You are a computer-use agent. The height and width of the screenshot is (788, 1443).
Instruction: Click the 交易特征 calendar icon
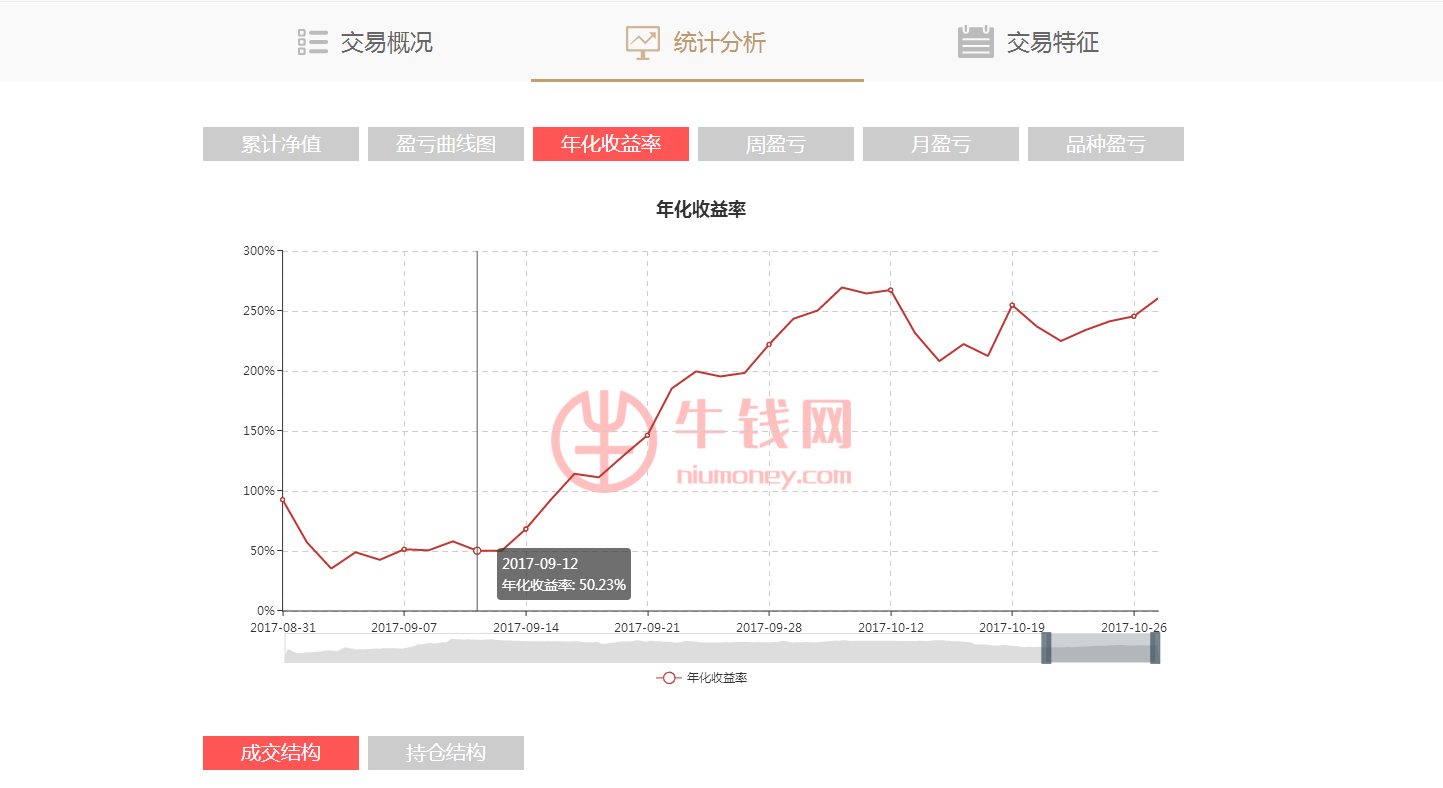(x=975, y=42)
